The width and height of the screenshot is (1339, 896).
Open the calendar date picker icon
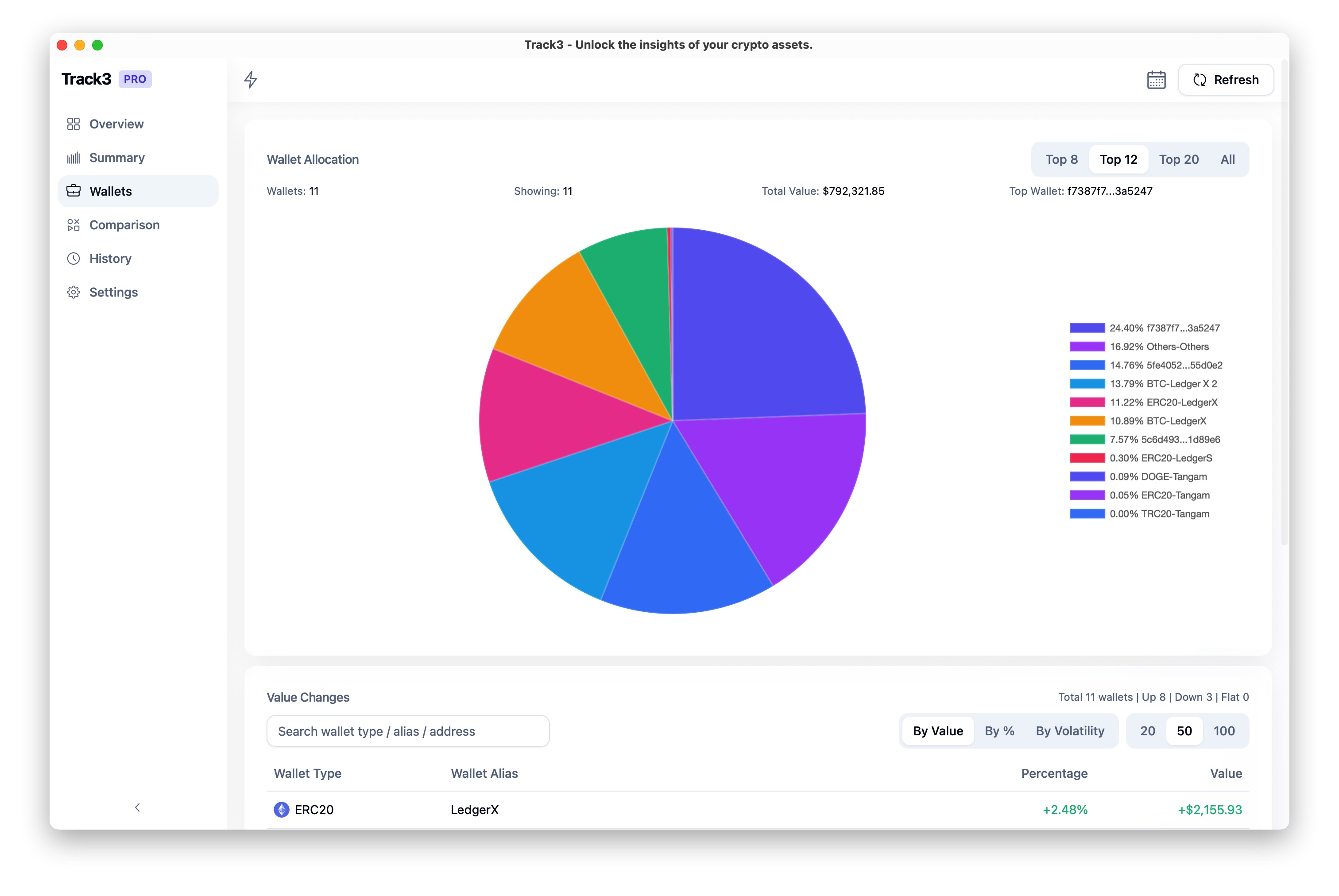click(x=1156, y=80)
